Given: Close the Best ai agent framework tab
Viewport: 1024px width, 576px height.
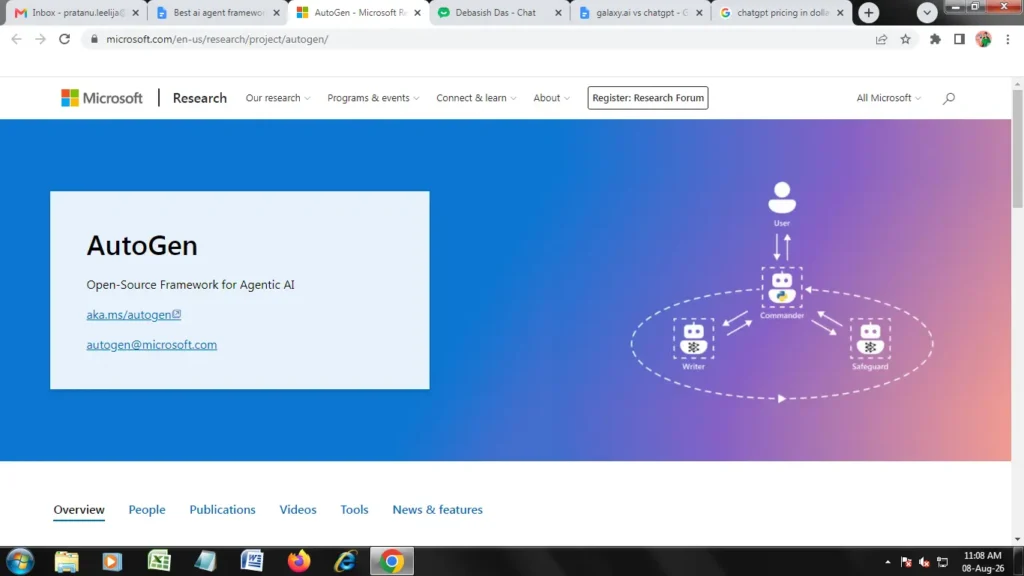Looking at the screenshot, I should pyautogui.click(x=276, y=12).
